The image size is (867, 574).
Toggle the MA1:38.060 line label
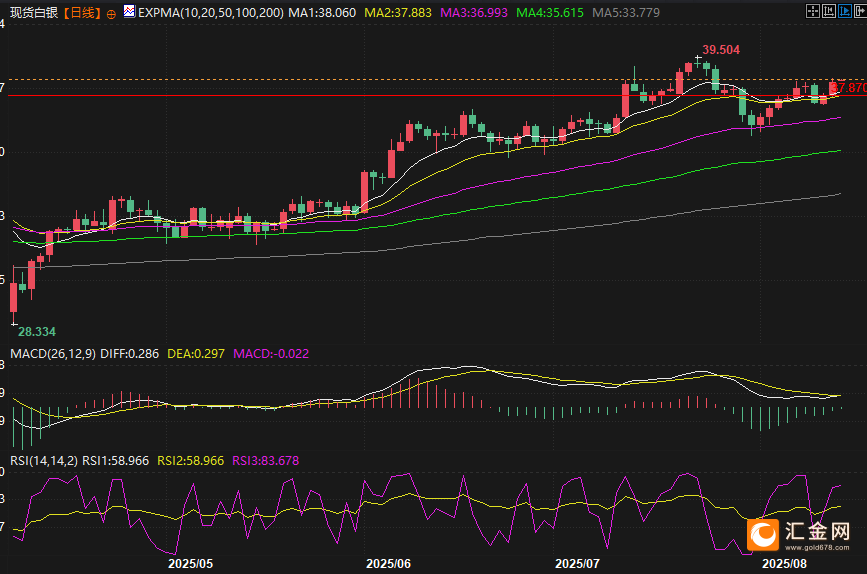coord(321,14)
